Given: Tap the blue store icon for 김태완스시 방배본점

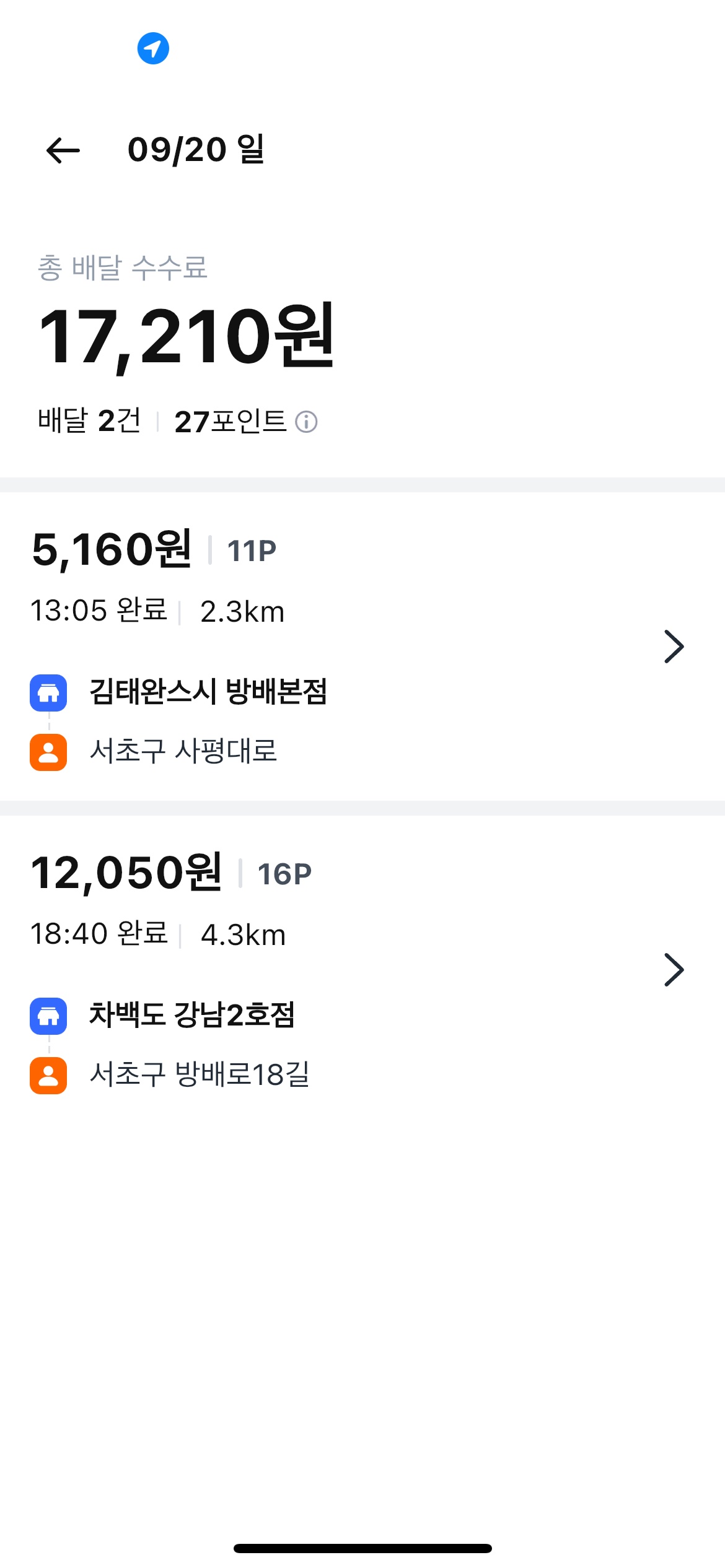Looking at the screenshot, I should coord(48,693).
